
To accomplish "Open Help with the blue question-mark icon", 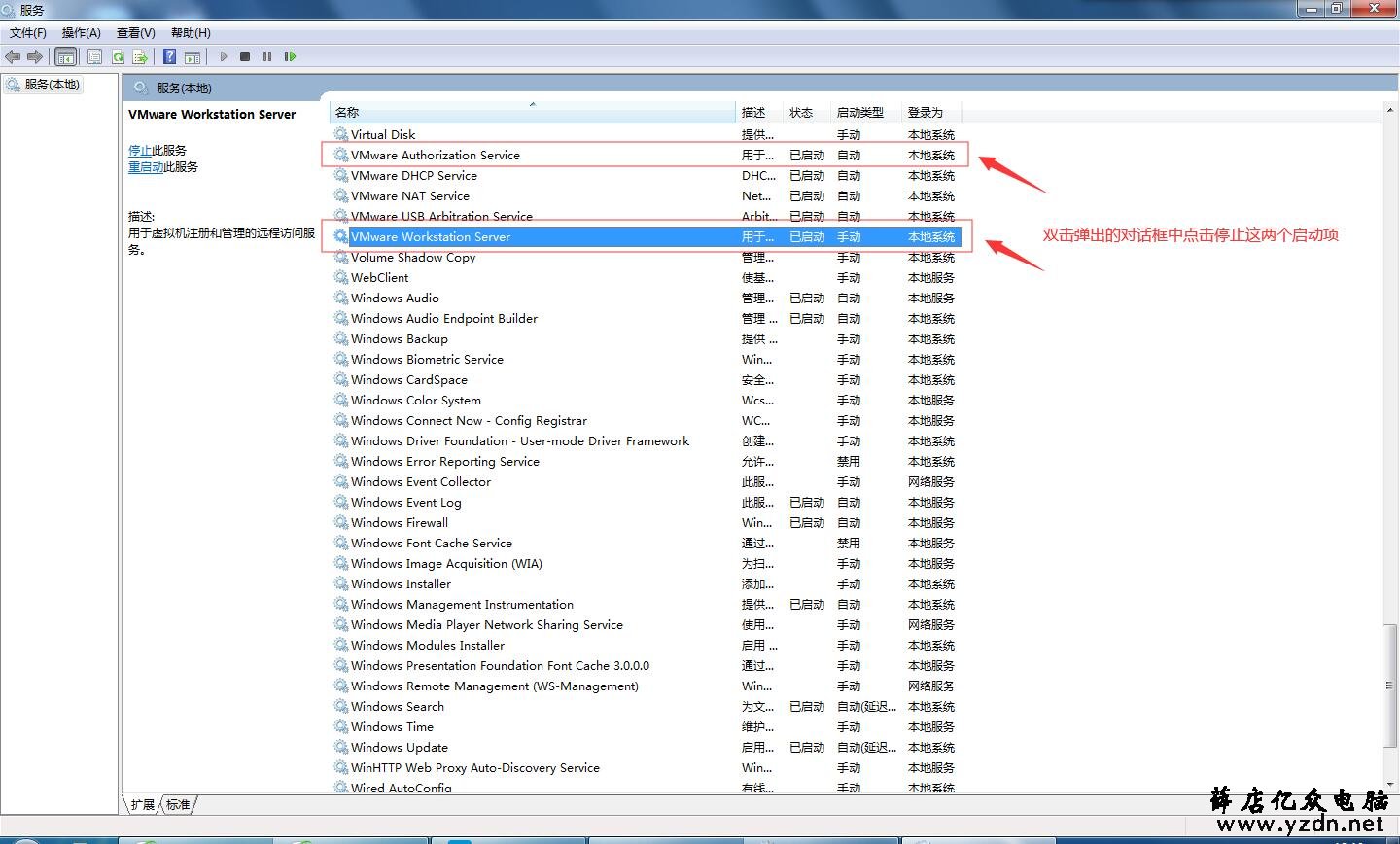I will click(x=170, y=56).
